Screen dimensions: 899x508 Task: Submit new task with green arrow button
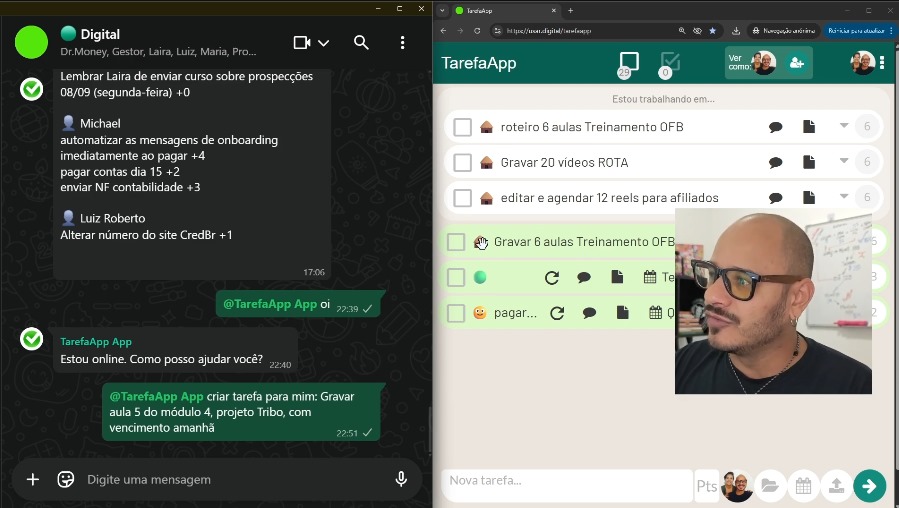(x=869, y=486)
